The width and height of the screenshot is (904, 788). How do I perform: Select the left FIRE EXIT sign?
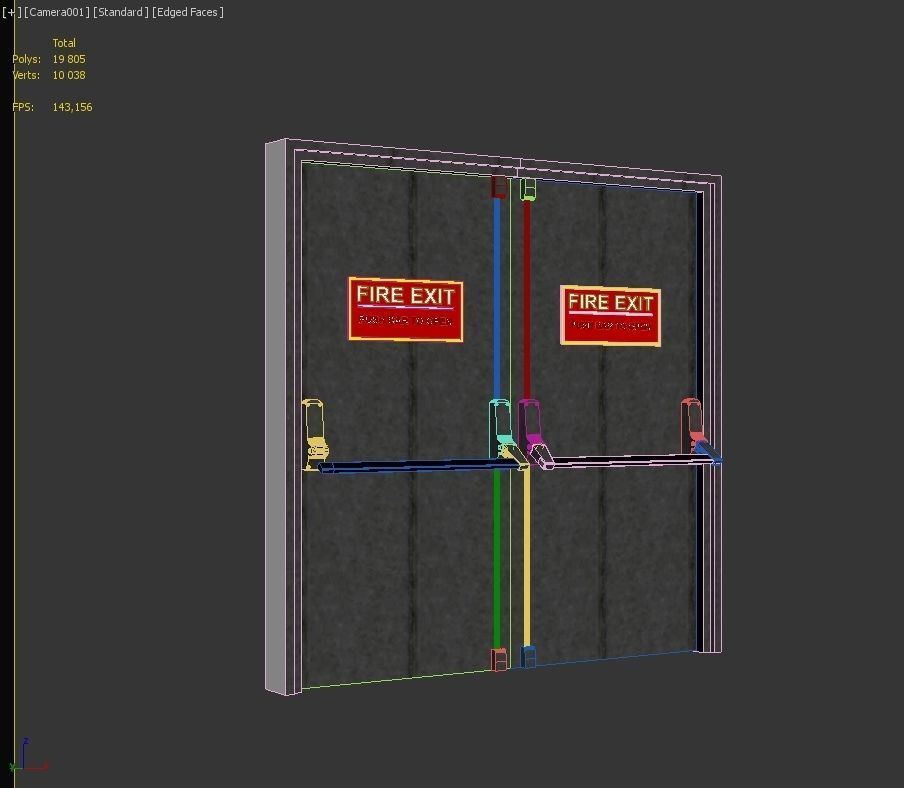406,310
